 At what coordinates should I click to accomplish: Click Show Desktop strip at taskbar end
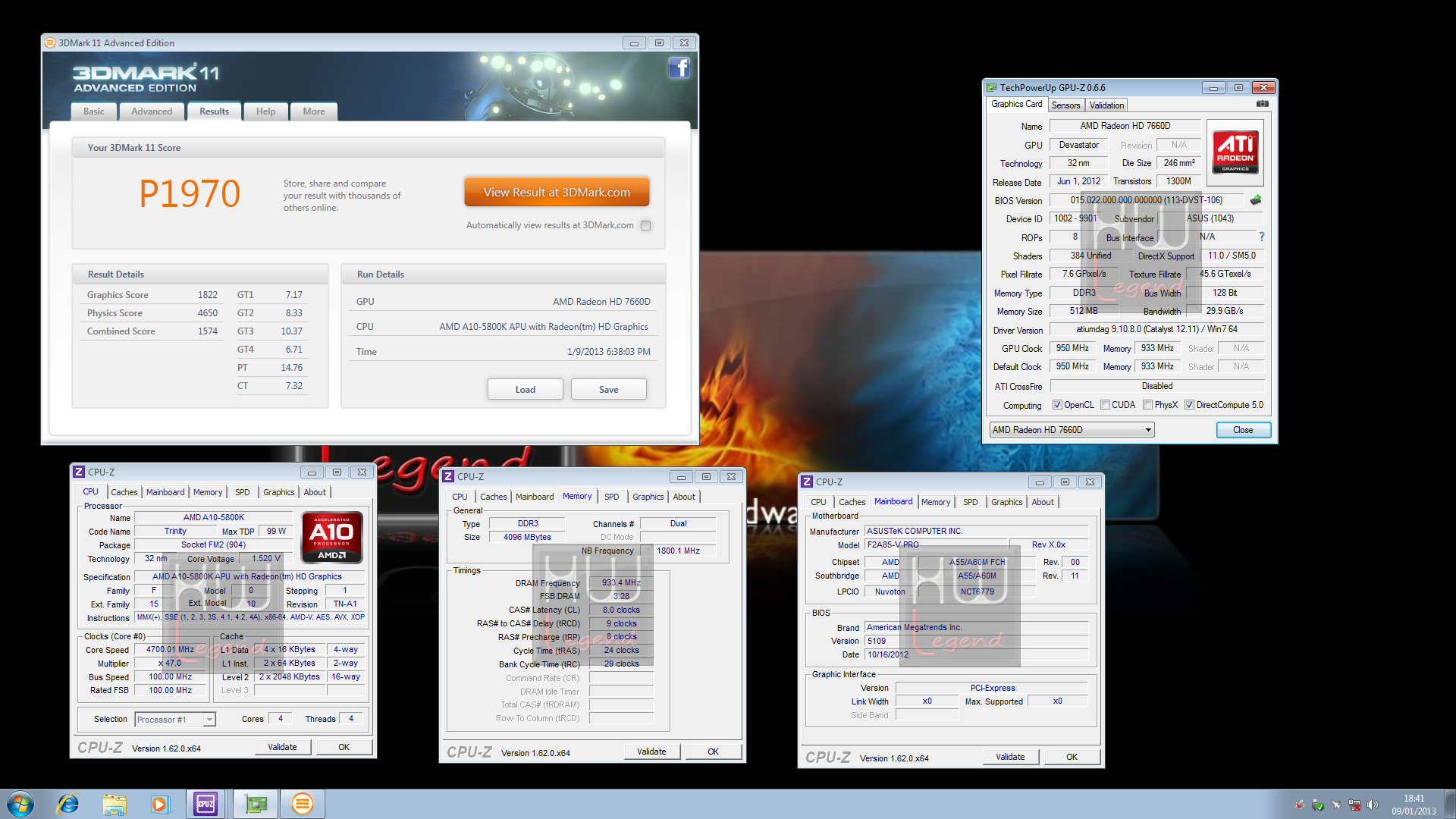tap(1451, 804)
